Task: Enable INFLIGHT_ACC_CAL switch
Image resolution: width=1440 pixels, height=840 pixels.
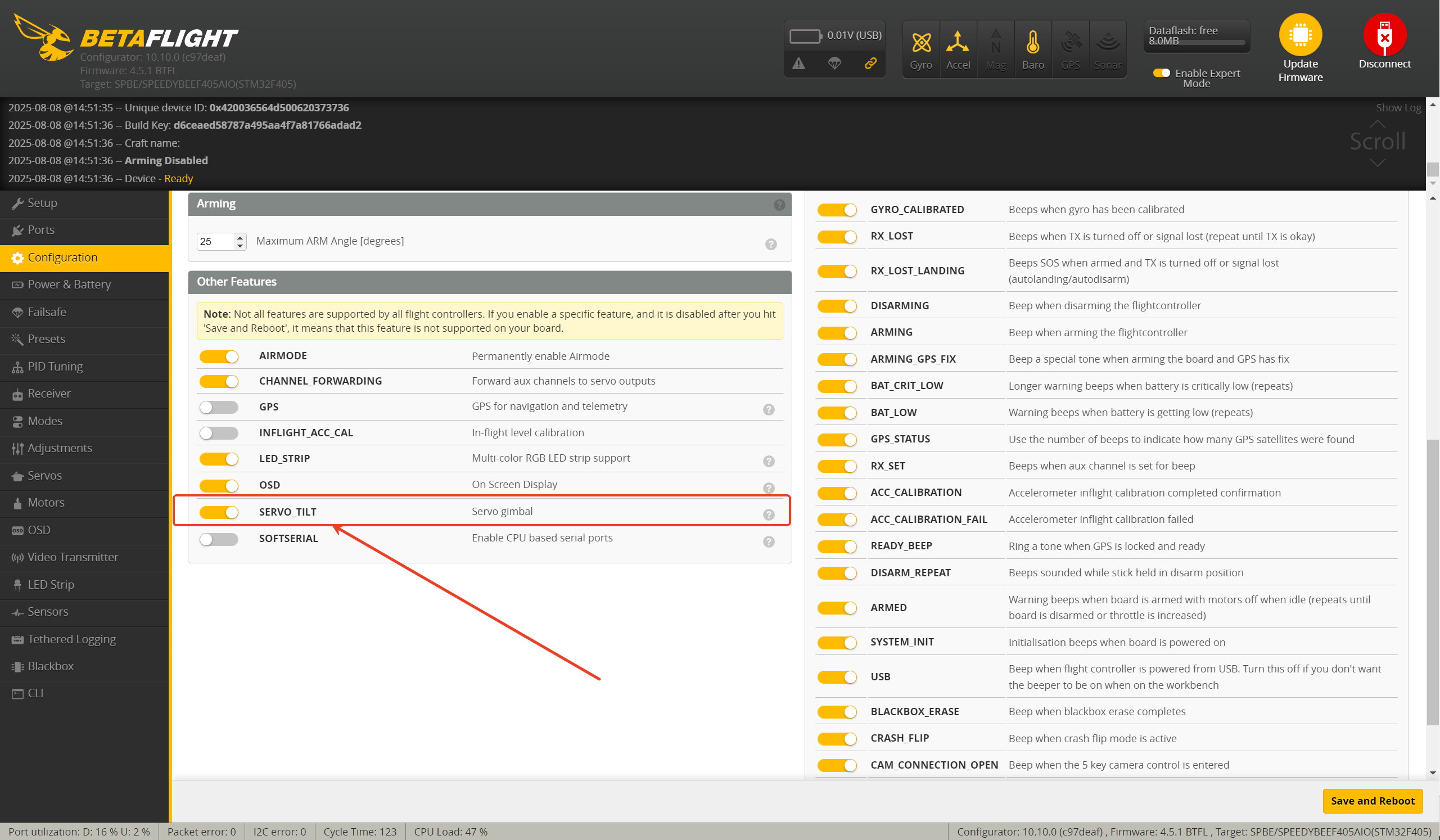Action: coord(219,433)
